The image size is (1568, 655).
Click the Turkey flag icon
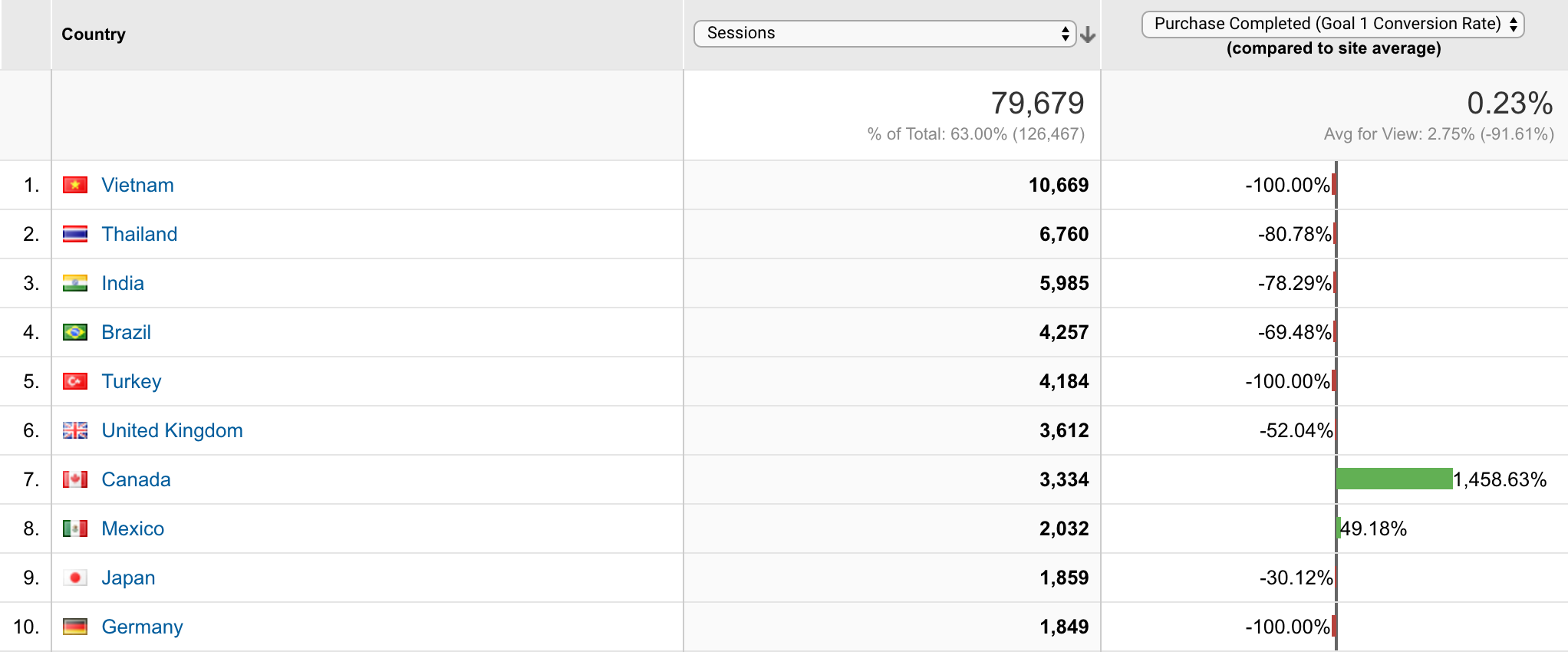click(75, 381)
